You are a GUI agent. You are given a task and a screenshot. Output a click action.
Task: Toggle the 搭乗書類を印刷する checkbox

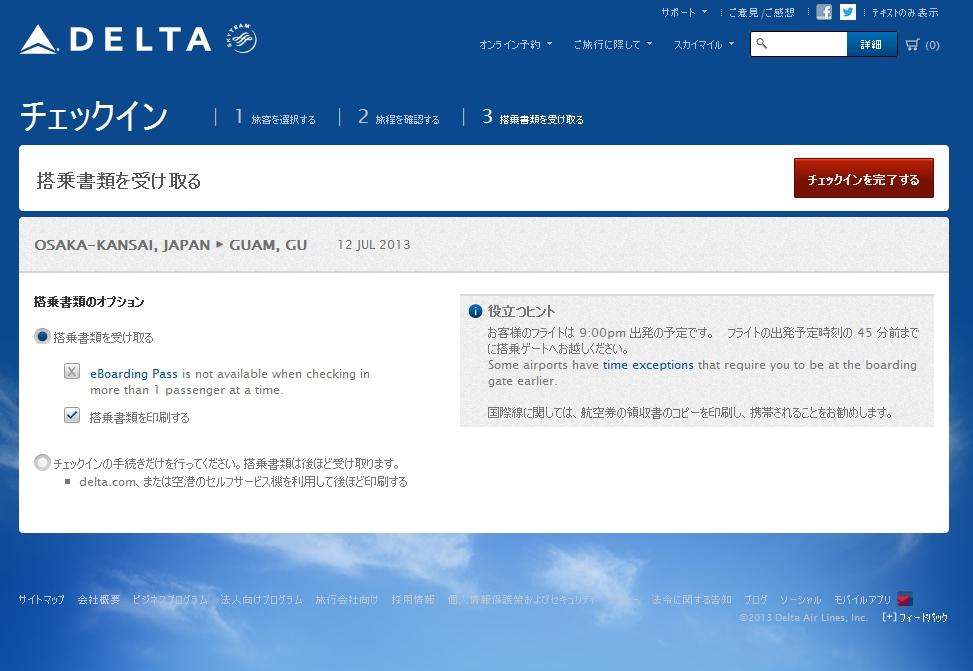click(72, 415)
